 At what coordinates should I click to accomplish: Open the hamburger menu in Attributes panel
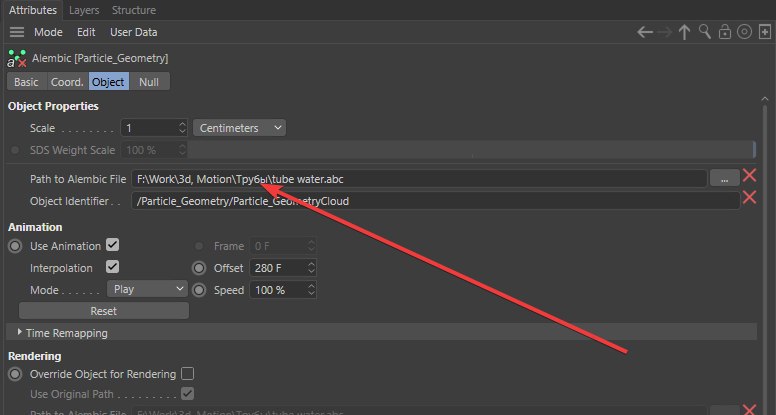coord(17,32)
